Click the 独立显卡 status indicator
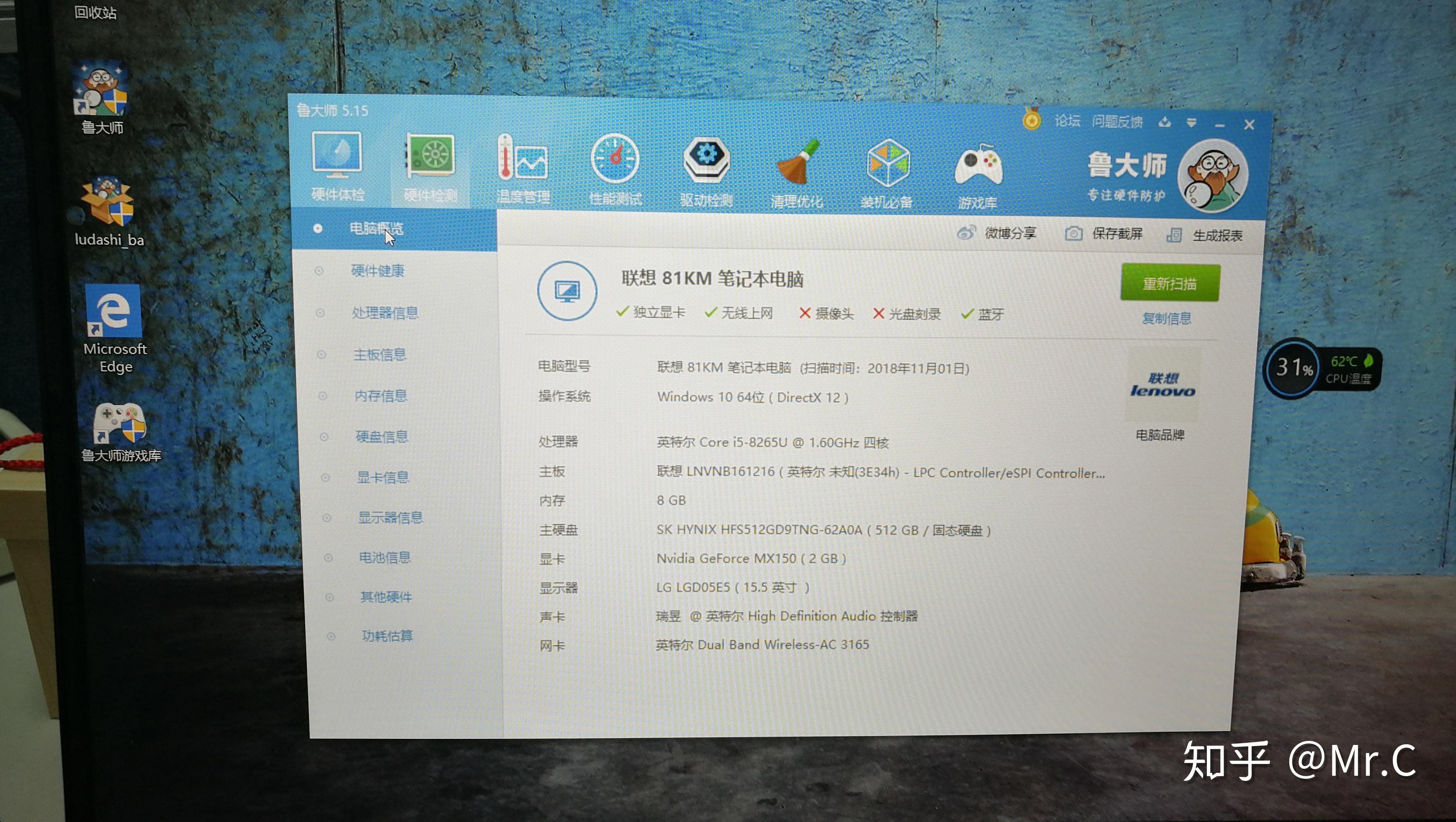Screen dimensions: 1456x822 (651, 312)
